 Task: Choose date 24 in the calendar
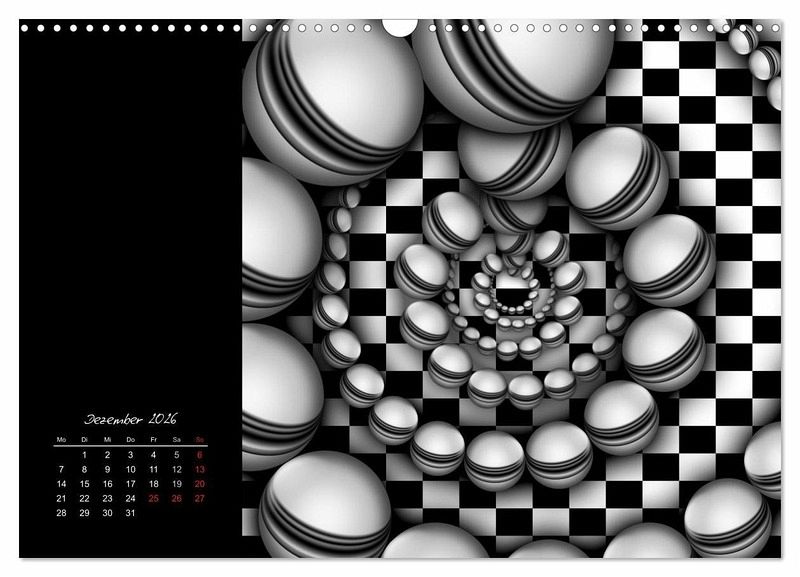[130, 498]
